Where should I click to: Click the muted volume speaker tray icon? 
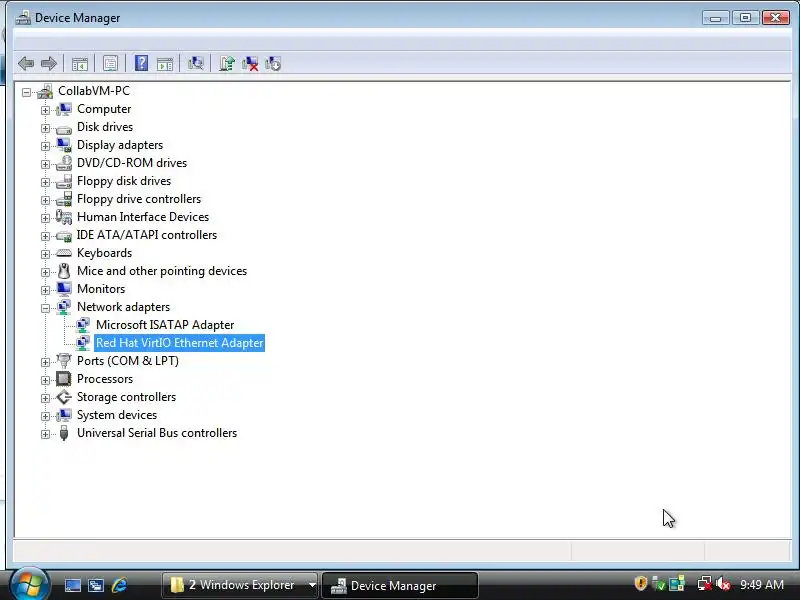click(723, 583)
